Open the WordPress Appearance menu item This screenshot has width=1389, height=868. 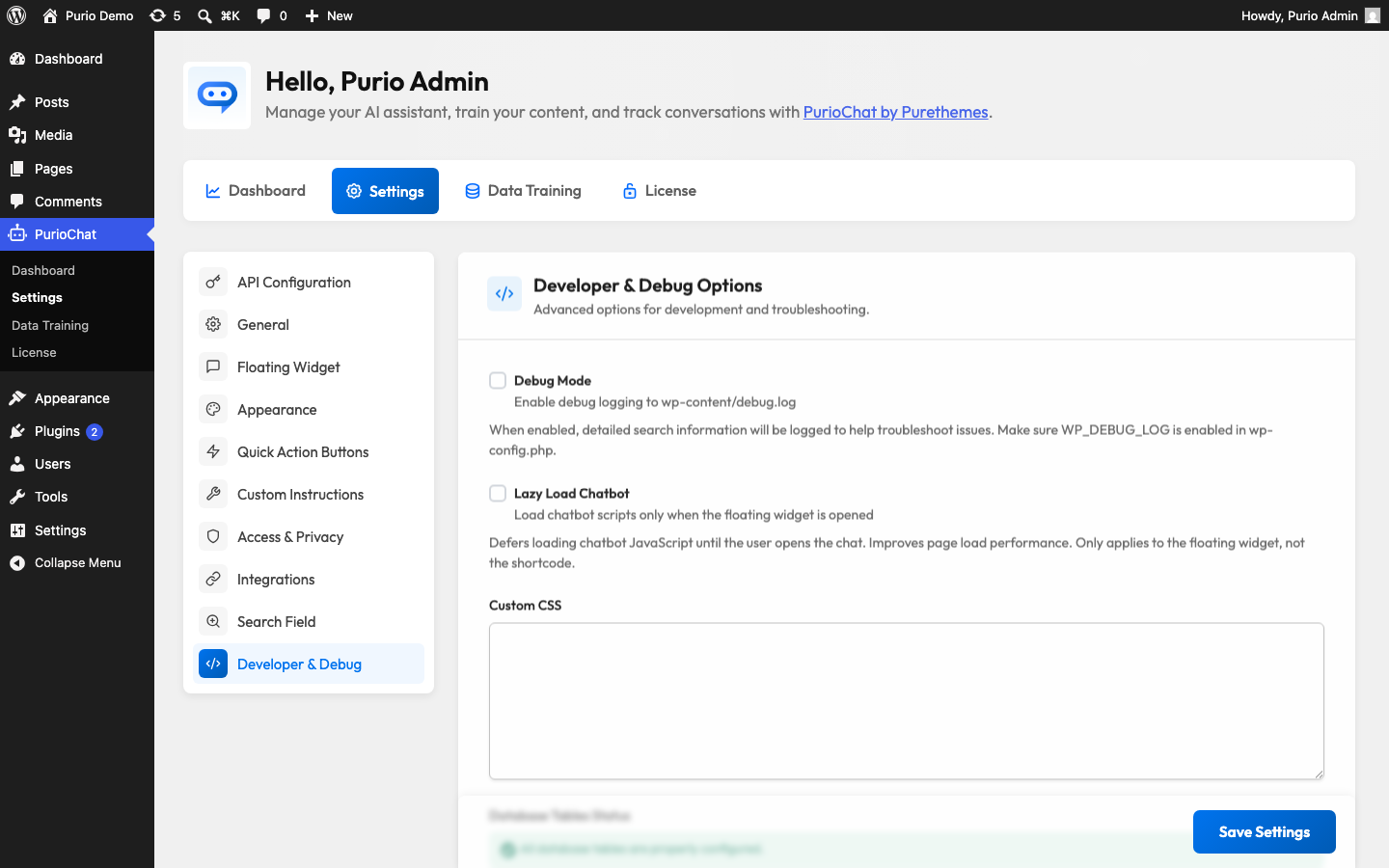point(77,398)
